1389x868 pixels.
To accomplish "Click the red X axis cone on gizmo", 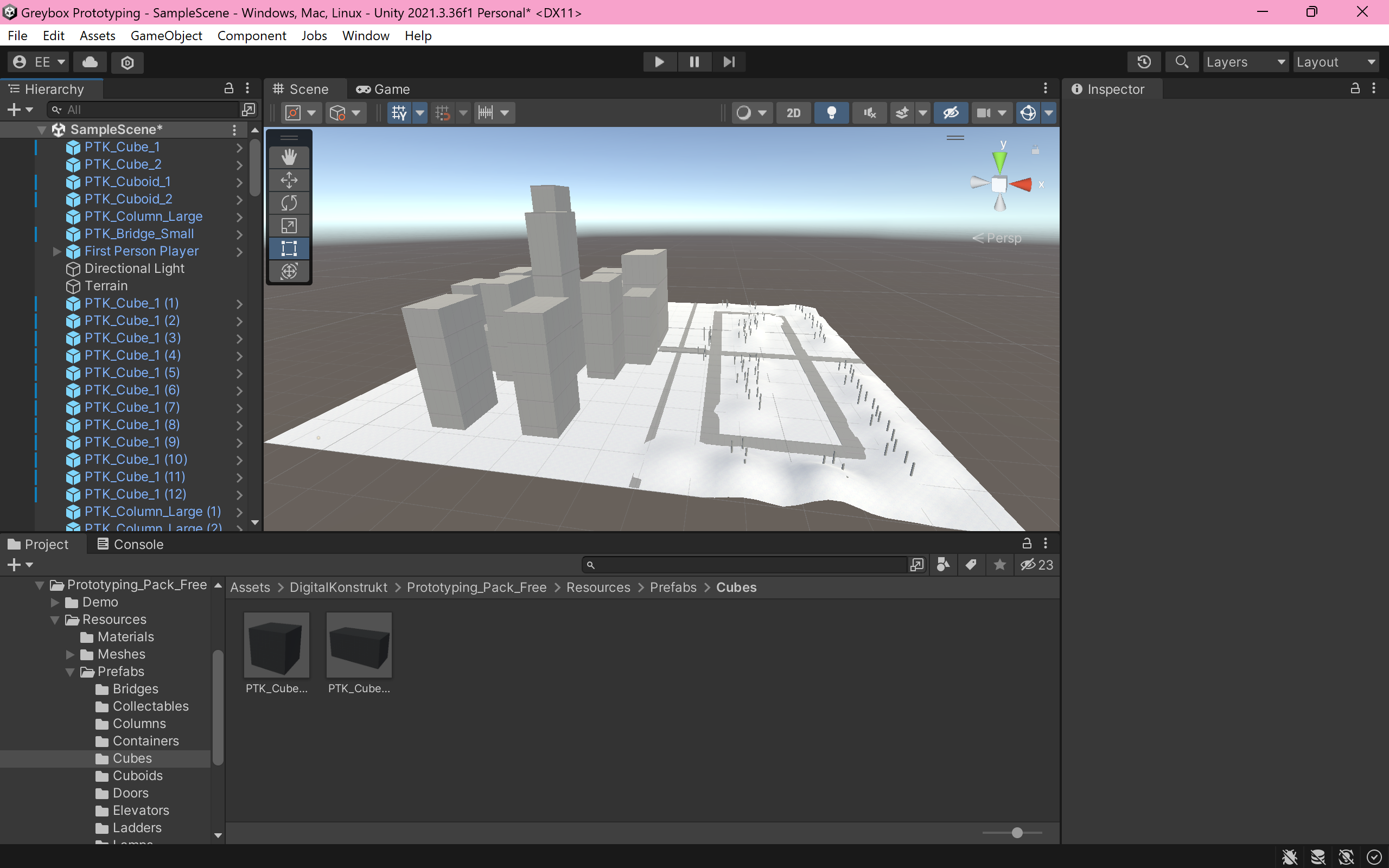I will [x=1021, y=184].
